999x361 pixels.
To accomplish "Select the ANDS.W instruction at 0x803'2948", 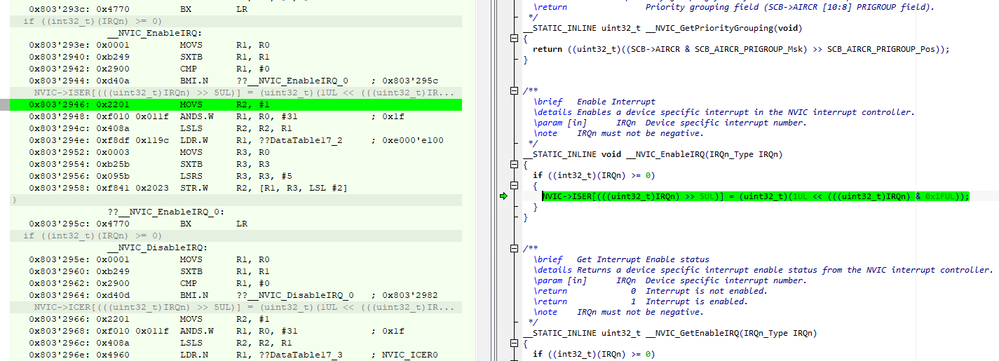I will click(x=236, y=117).
